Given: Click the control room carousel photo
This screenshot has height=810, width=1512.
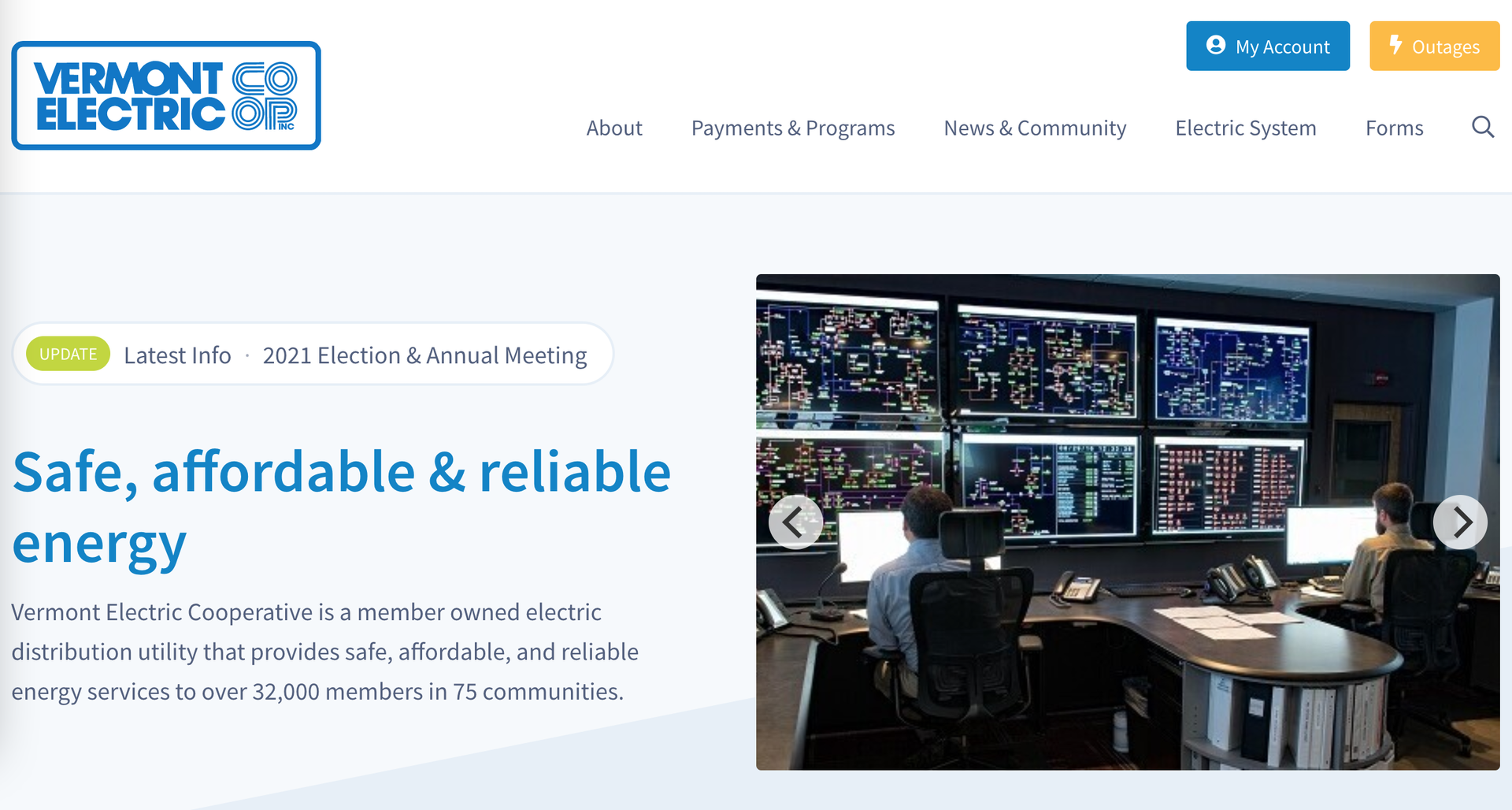Looking at the screenshot, I should [1128, 522].
